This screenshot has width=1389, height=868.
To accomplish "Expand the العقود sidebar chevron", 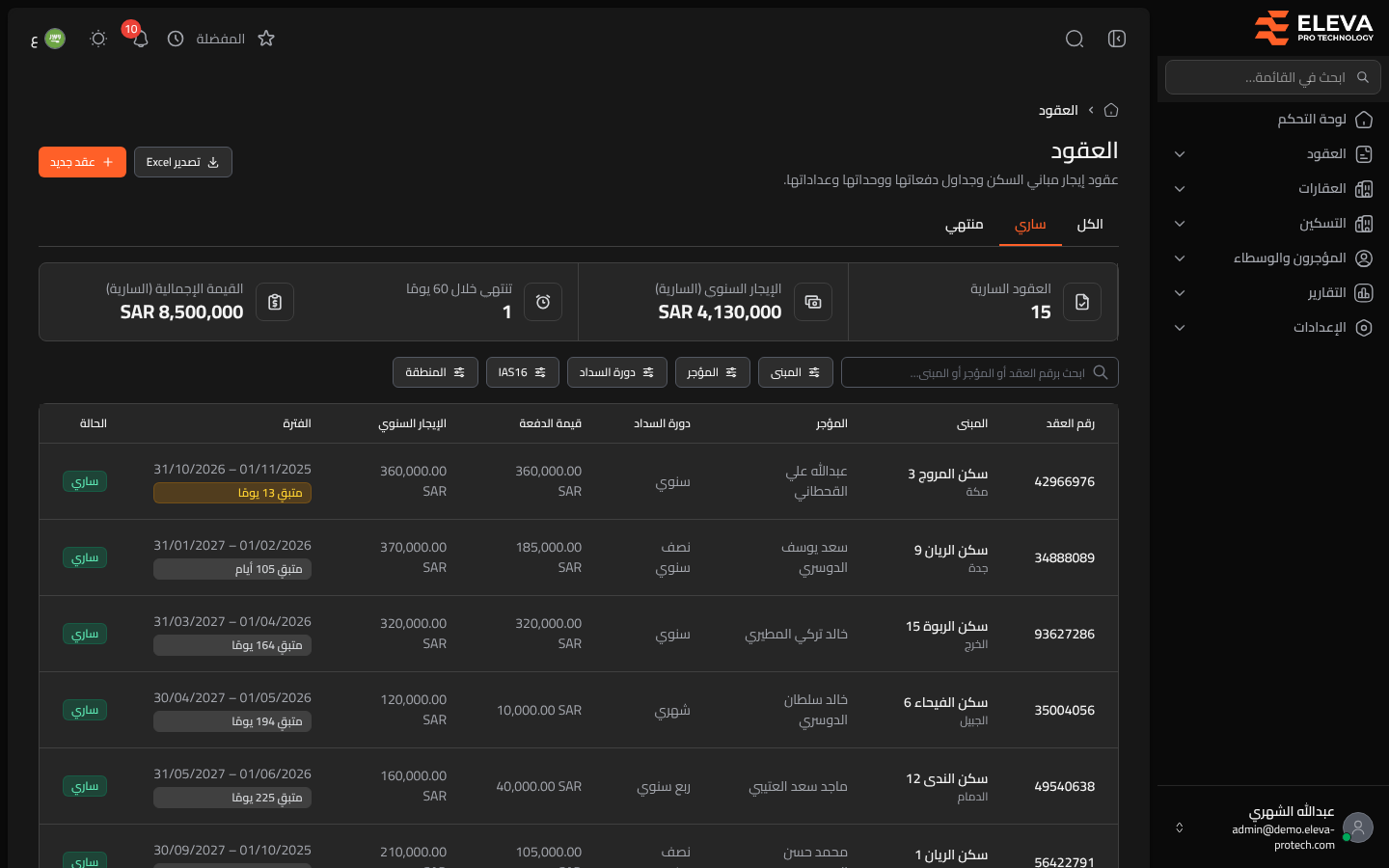I will click(1180, 154).
